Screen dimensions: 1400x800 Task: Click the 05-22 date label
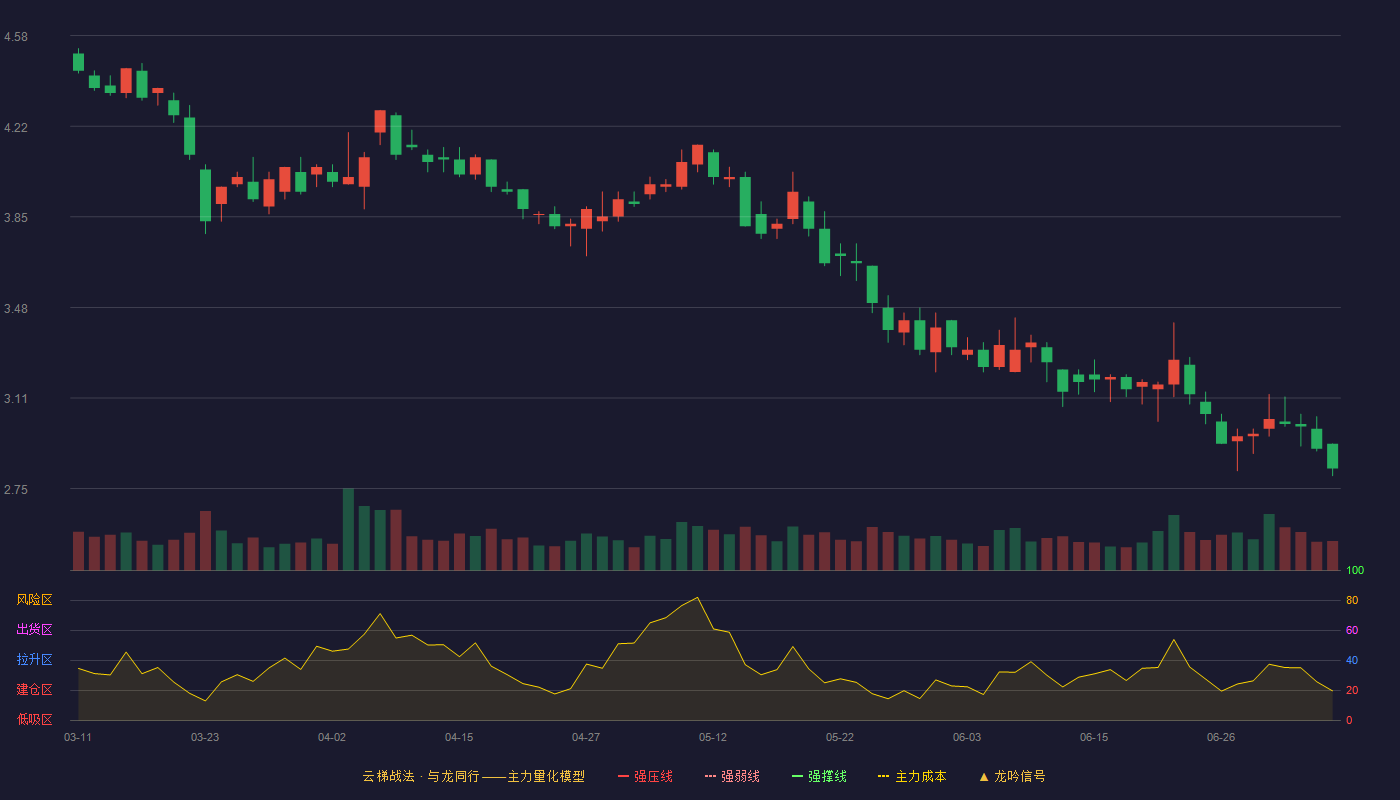840,737
